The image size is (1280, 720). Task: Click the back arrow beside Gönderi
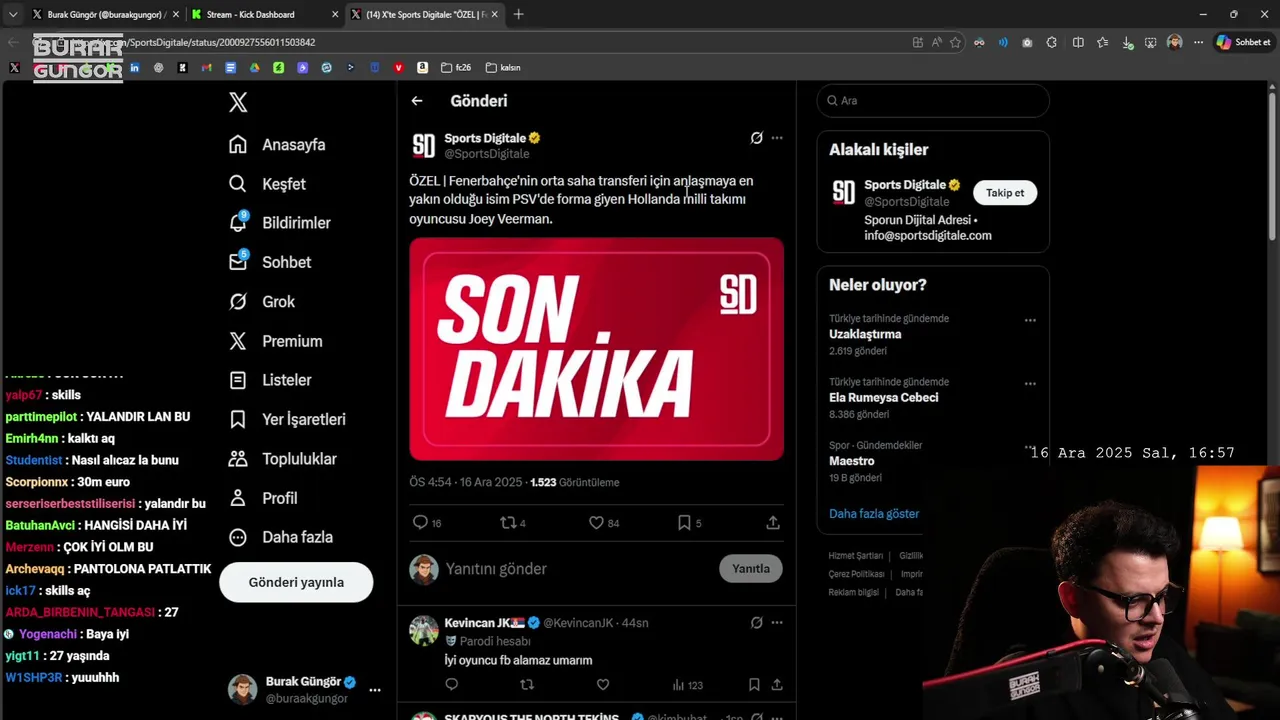(x=417, y=101)
